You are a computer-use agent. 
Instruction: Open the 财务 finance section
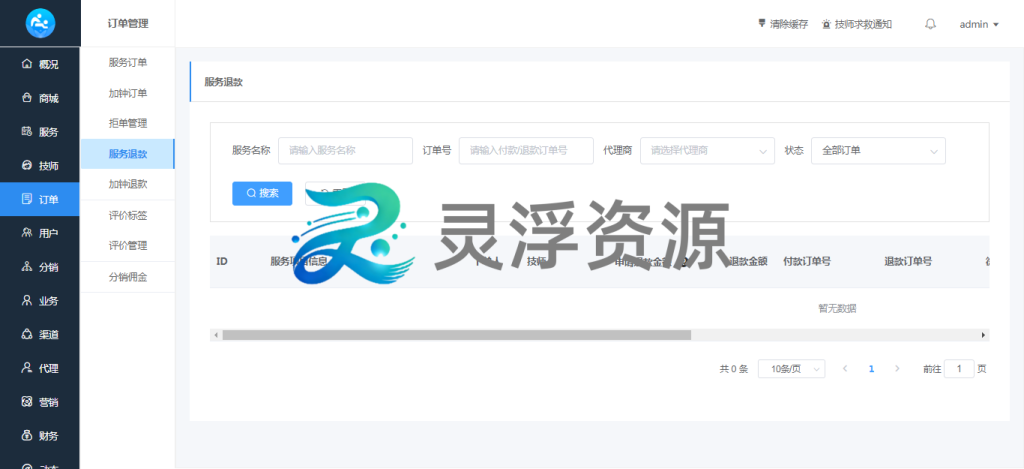click(40, 436)
